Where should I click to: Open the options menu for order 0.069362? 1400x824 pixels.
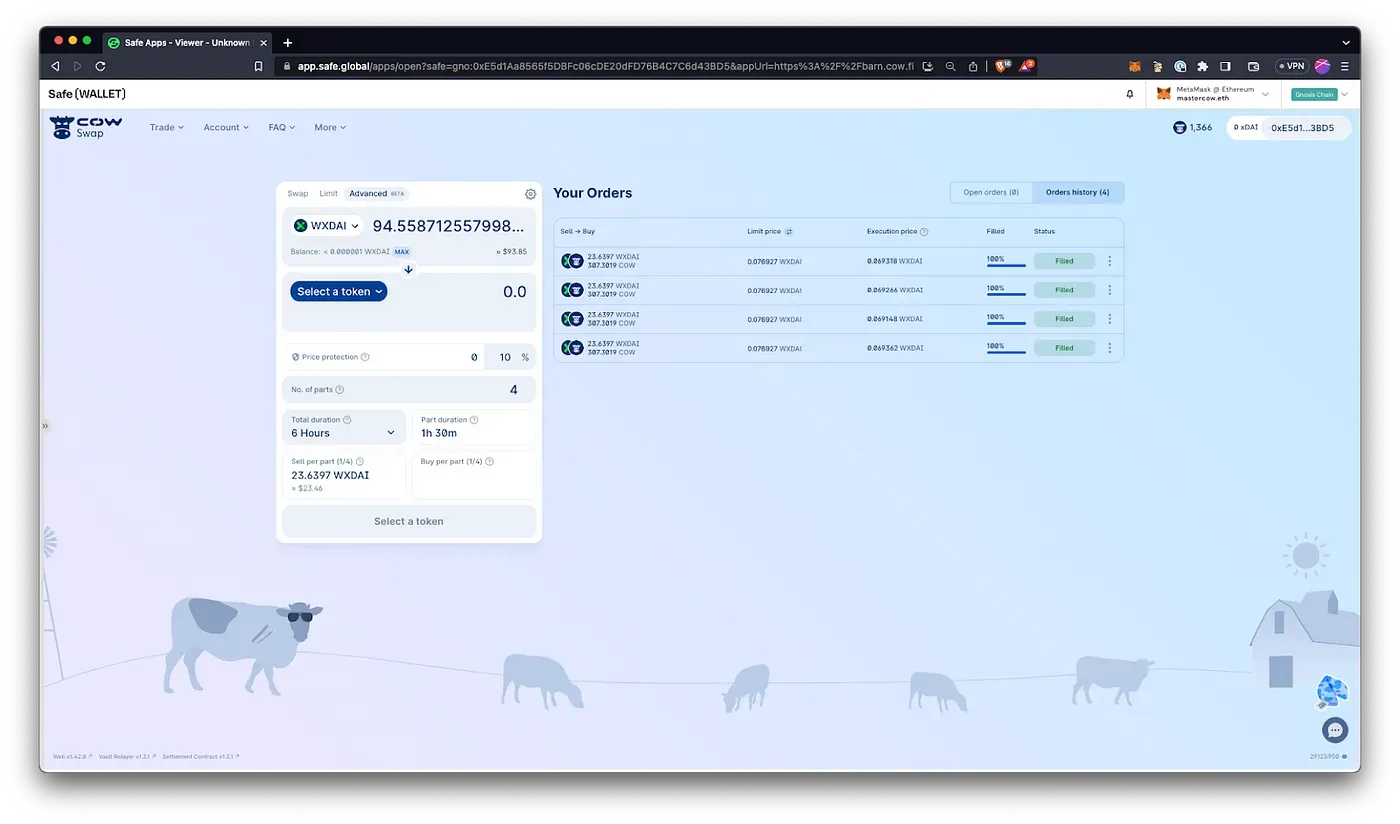(x=1109, y=348)
